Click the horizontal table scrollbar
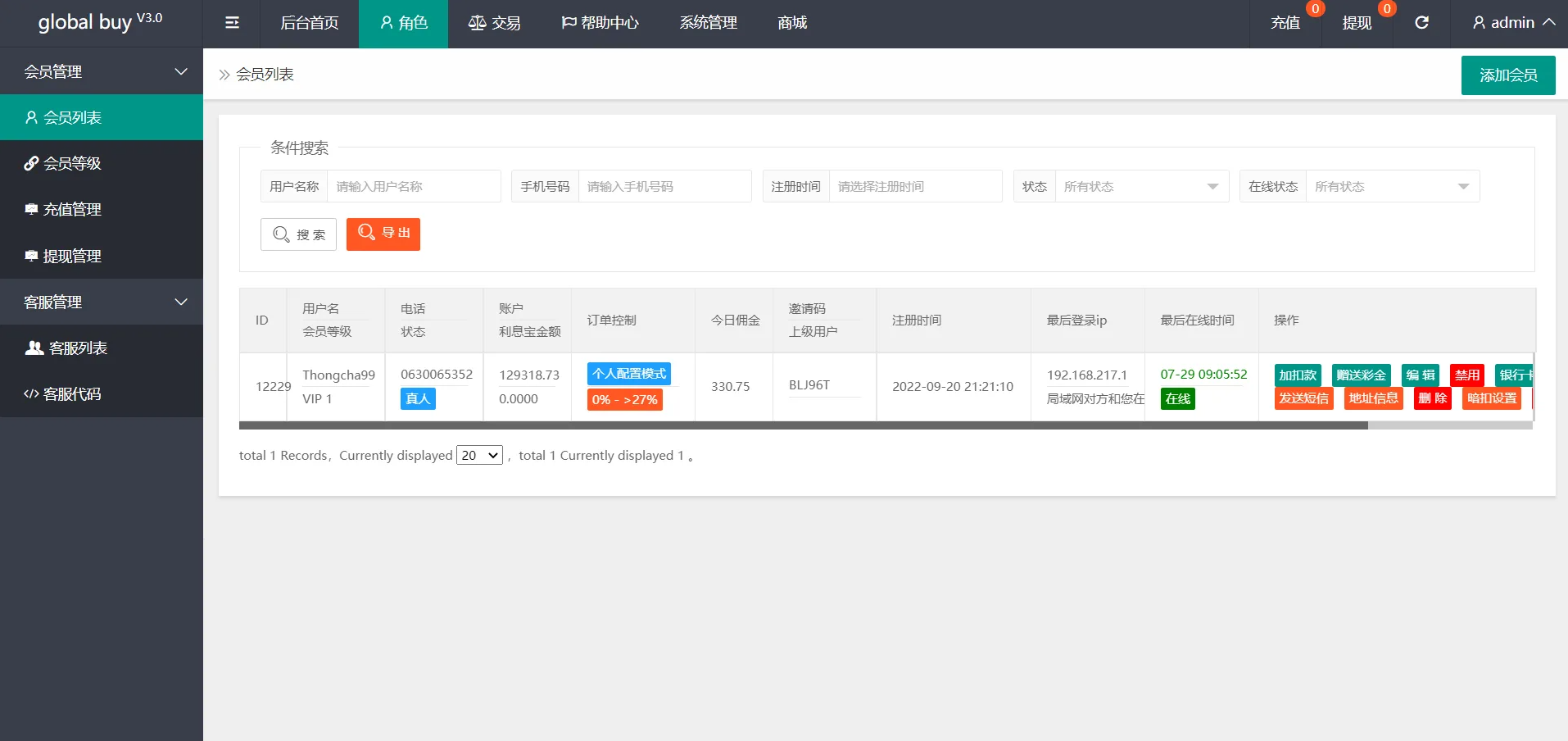Screen dimensions: 1568x741 [x=803, y=425]
